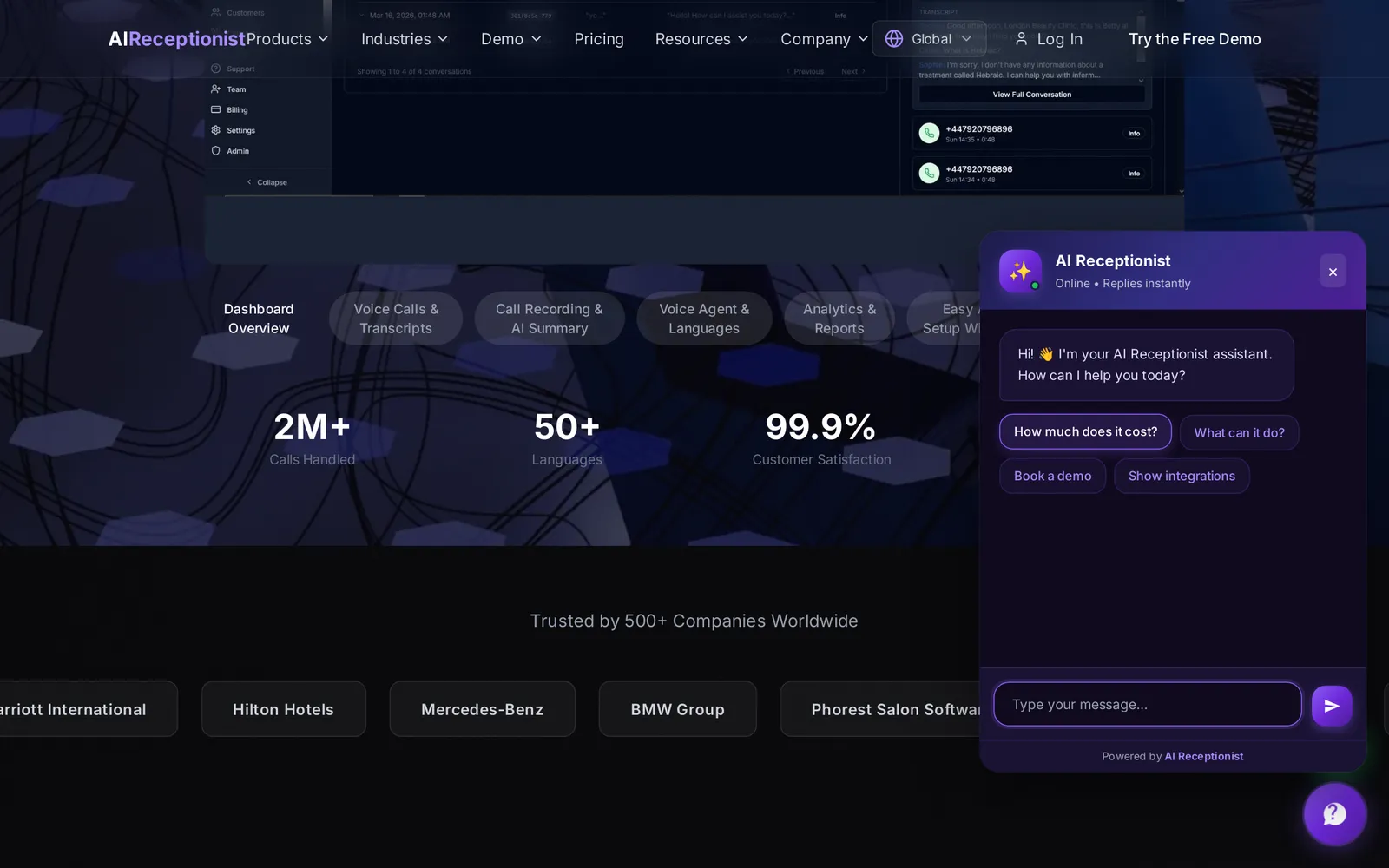Choose the "Show integrations" suggestion
Screen dimensions: 1389x868
1182,476
